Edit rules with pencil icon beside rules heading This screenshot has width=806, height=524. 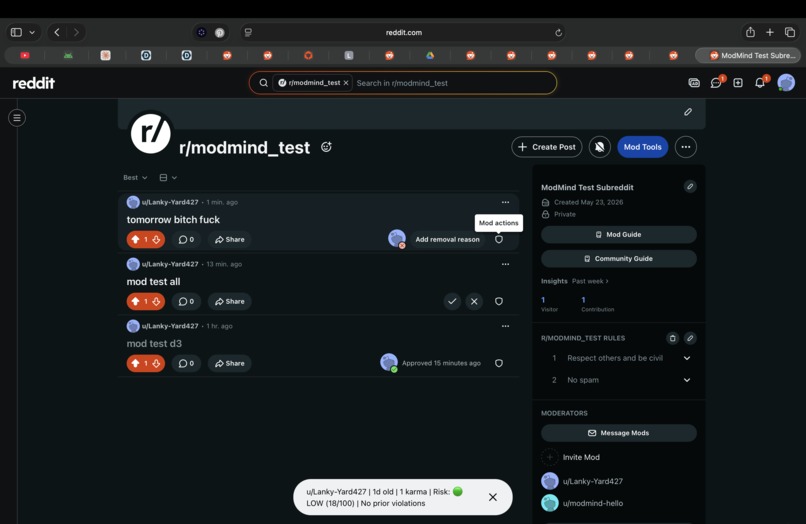690,338
